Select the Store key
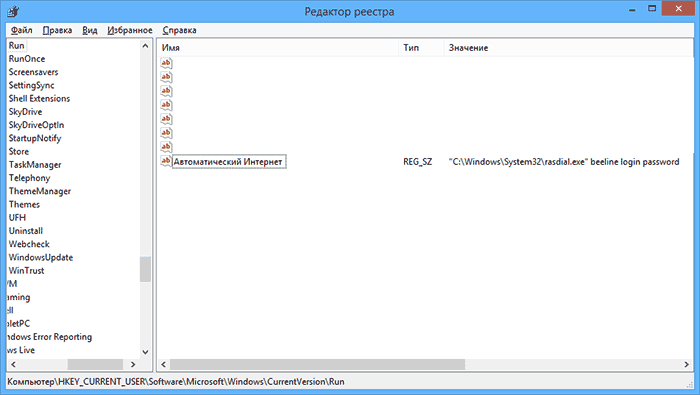The image size is (700, 395). pos(19,152)
